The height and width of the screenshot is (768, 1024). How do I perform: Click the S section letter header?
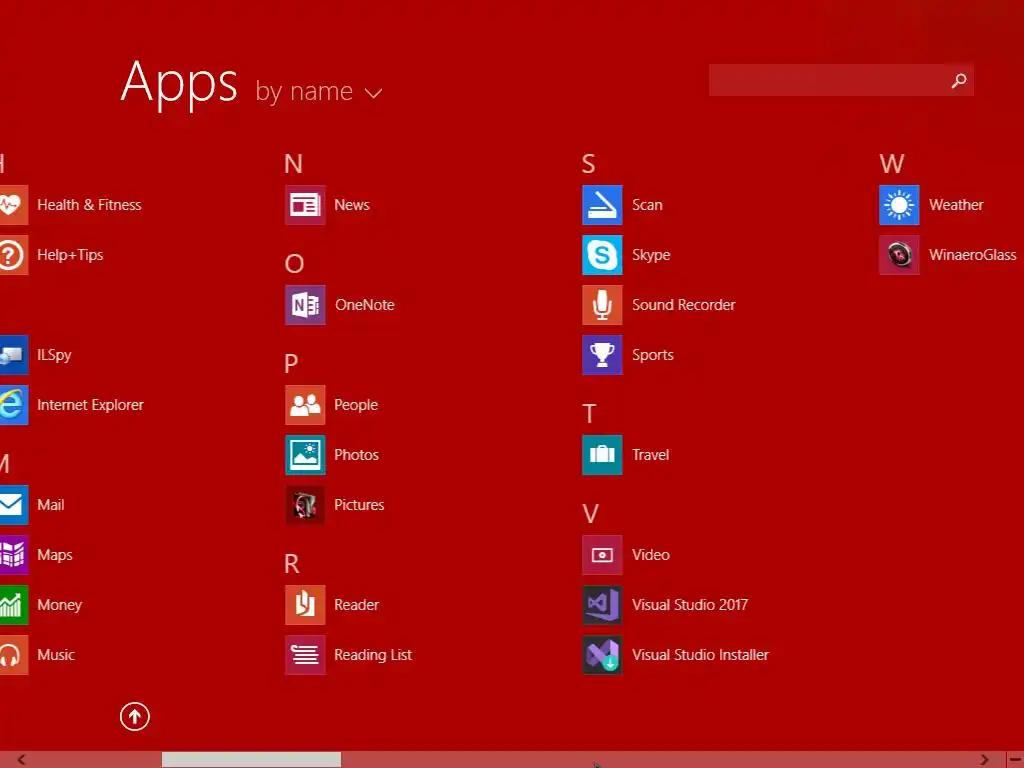588,163
